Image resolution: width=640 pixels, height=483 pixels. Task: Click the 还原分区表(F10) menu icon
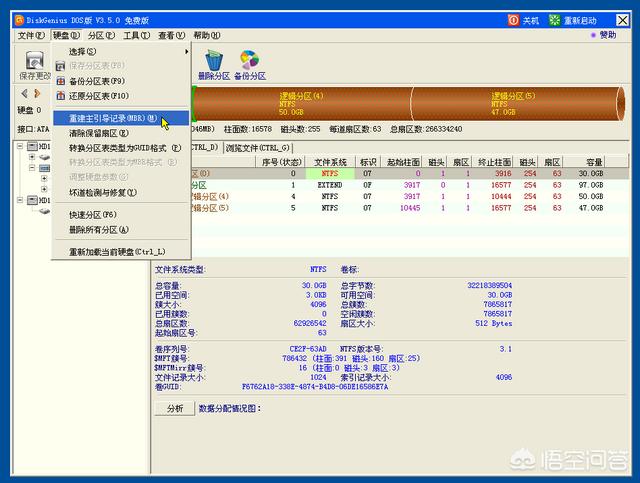click(61, 96)
